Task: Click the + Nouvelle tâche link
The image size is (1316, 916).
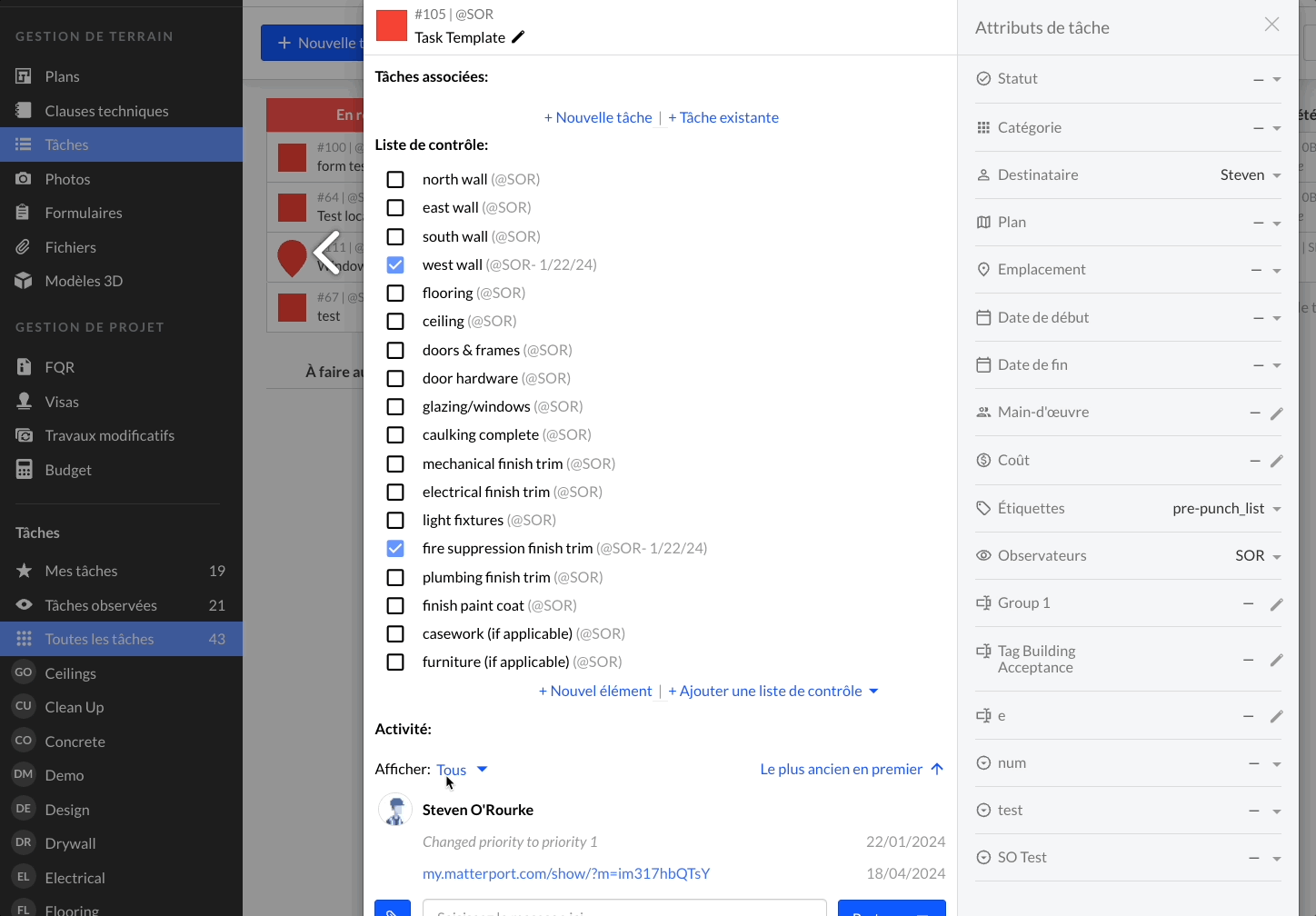Action: click(598, 117)
